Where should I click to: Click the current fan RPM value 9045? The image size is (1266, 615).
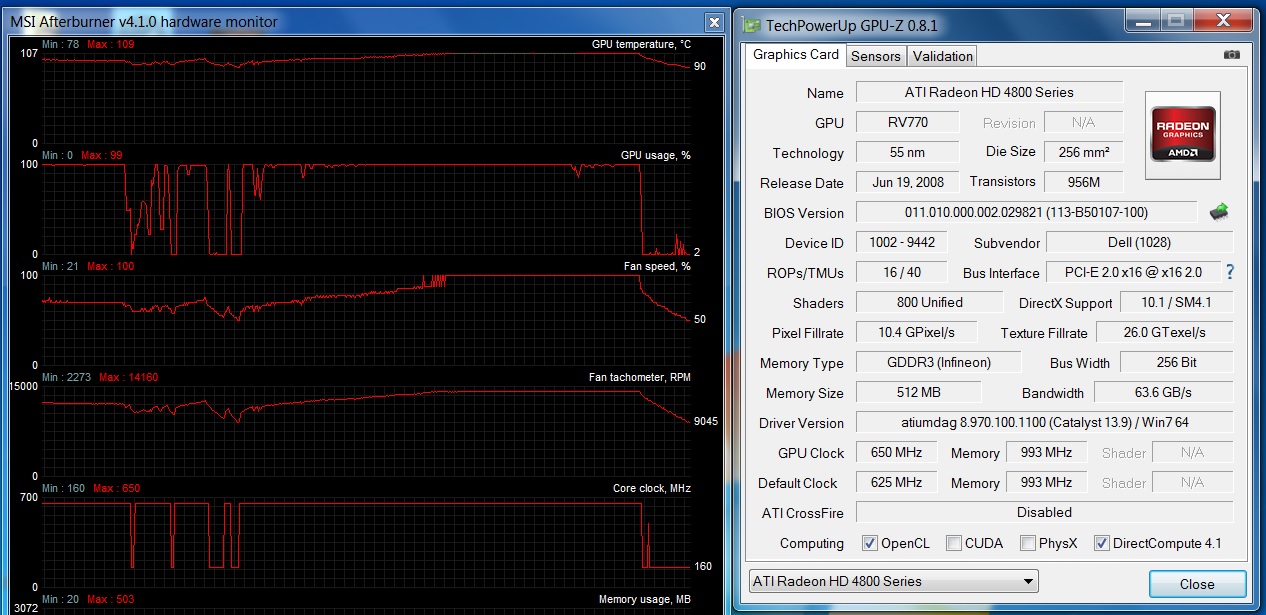pyautogui.click(x=706, y=421)
